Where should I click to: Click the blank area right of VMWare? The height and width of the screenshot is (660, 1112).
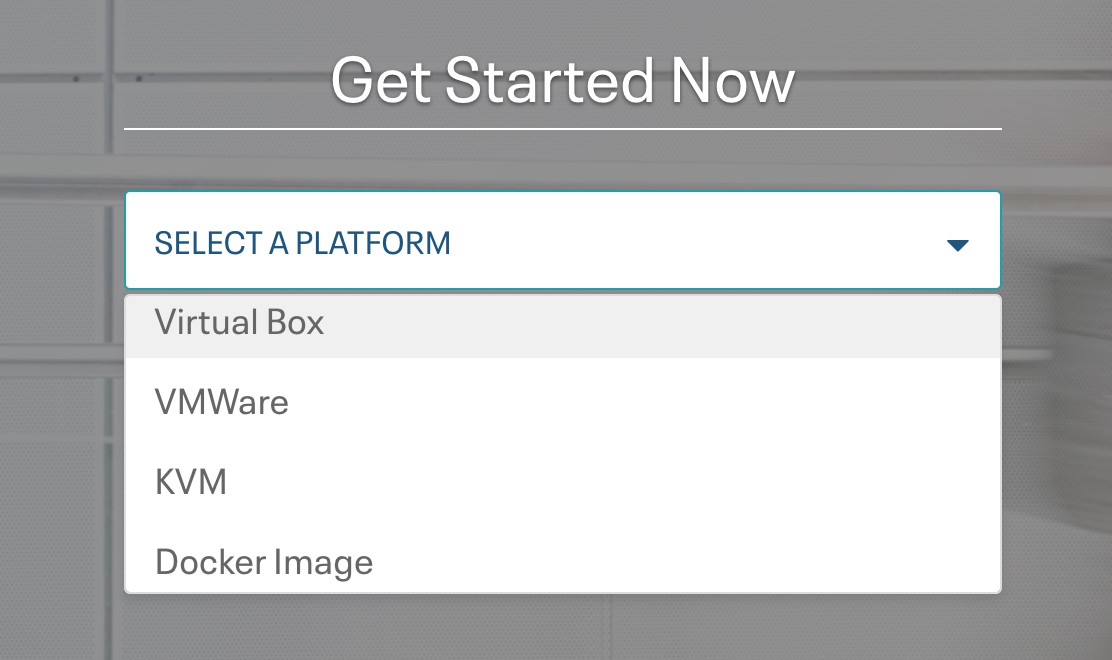(638, 402)
